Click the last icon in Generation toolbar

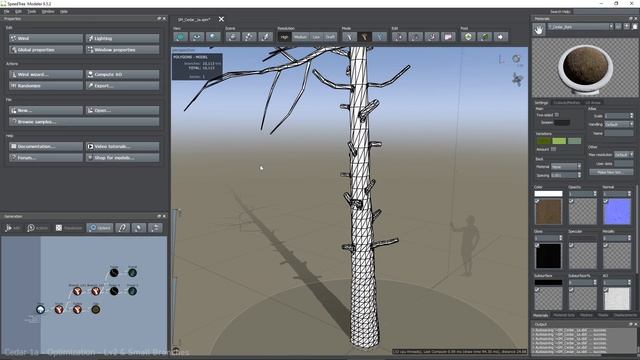point(156,228)
